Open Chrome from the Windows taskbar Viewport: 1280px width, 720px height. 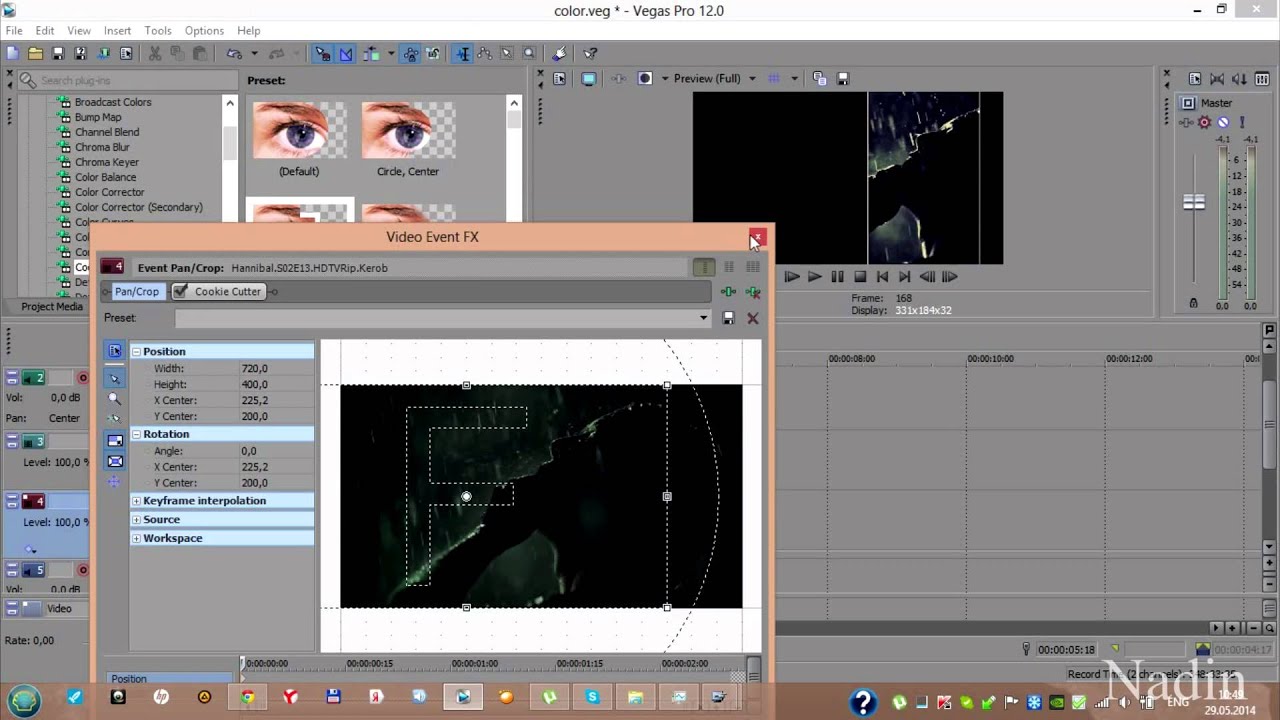(x=247, y=697)
